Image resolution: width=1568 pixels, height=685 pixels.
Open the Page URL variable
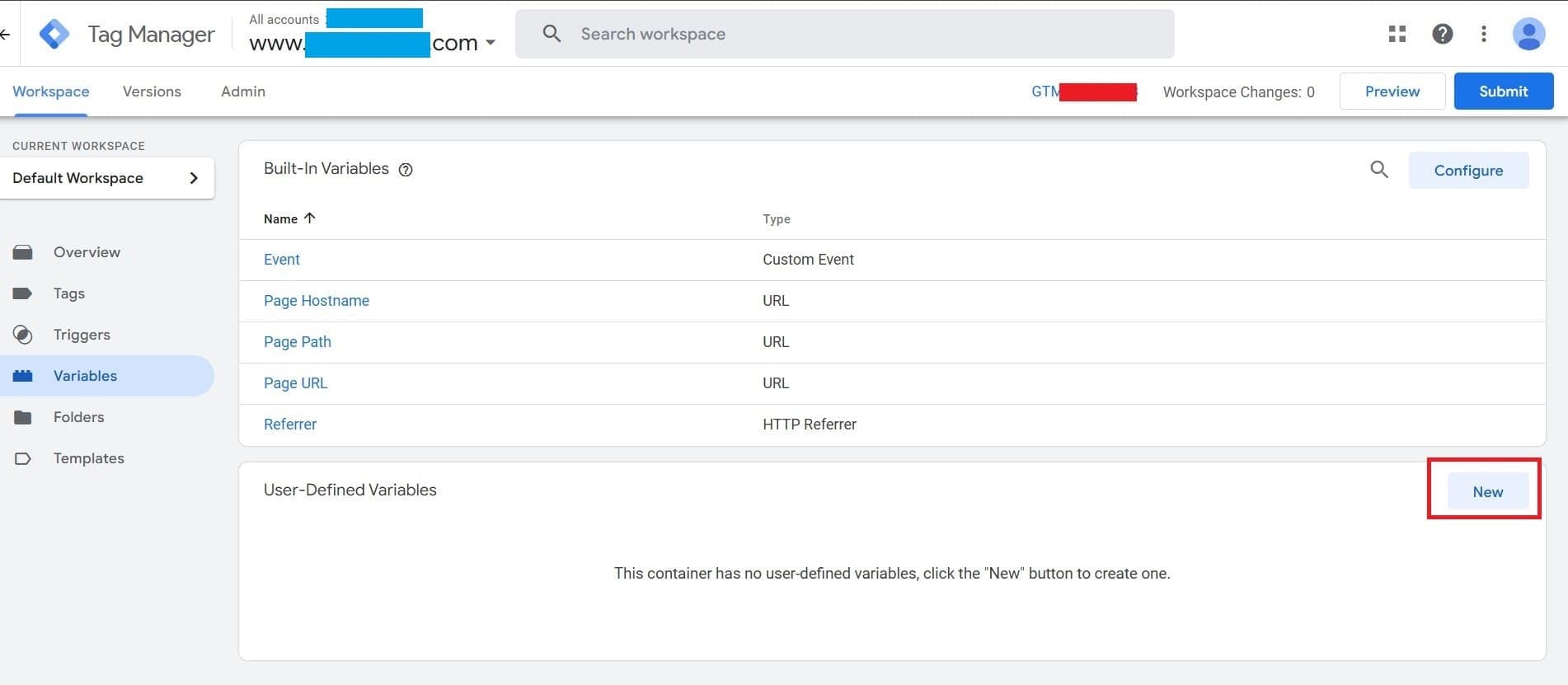tap(295, 383)
